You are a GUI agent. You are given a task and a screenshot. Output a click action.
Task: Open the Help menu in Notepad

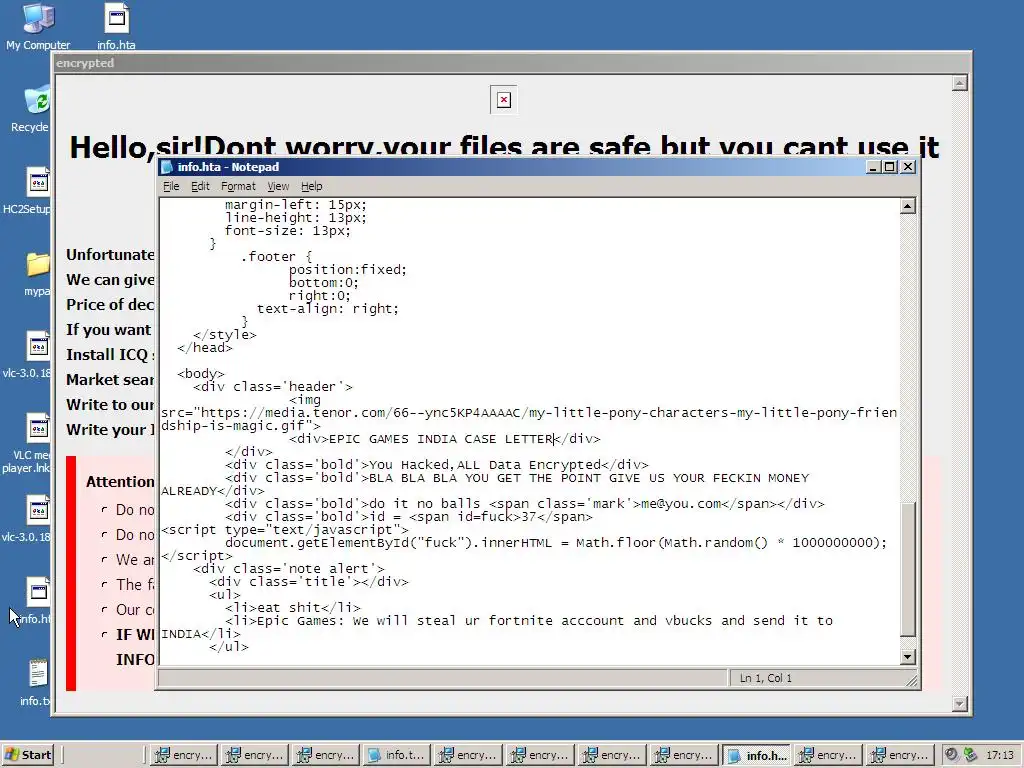(x=312, y=186)
